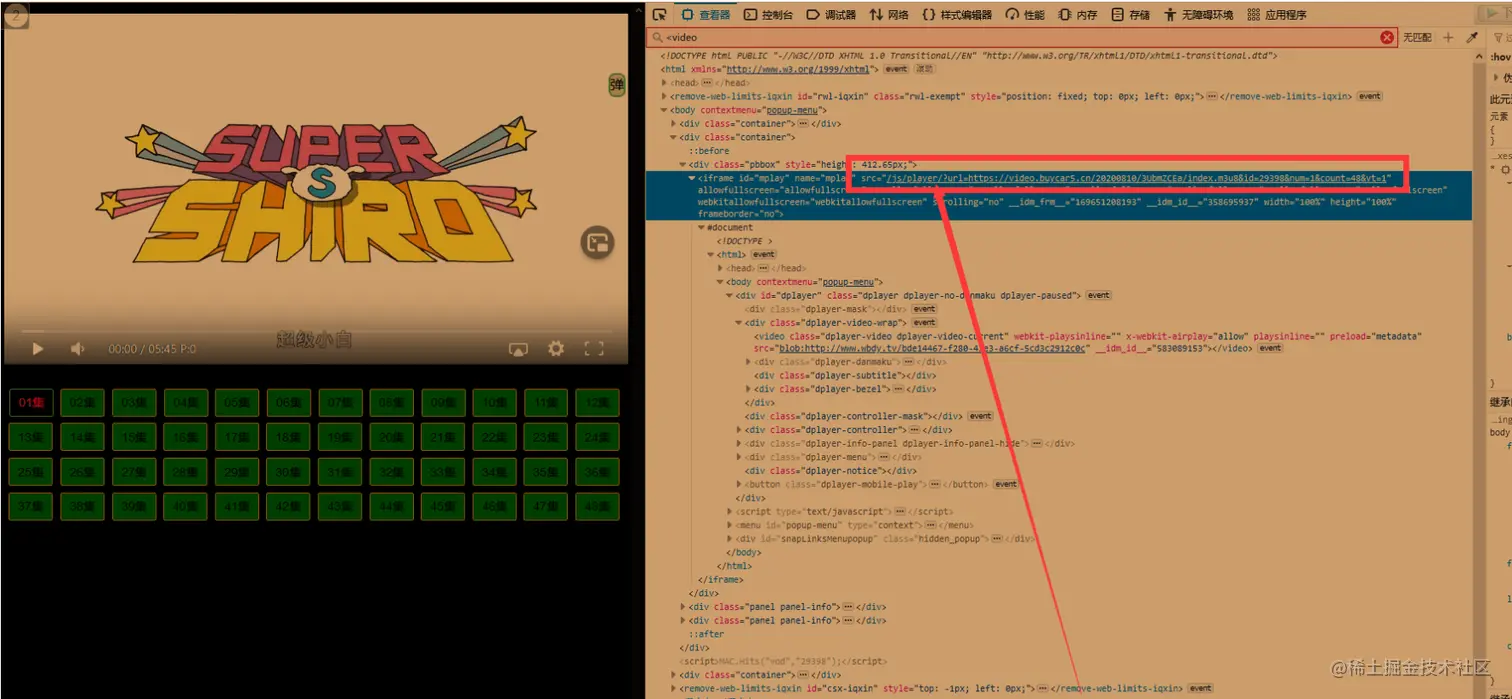Open the 无障碍环境 accessibility tab

1198,14
